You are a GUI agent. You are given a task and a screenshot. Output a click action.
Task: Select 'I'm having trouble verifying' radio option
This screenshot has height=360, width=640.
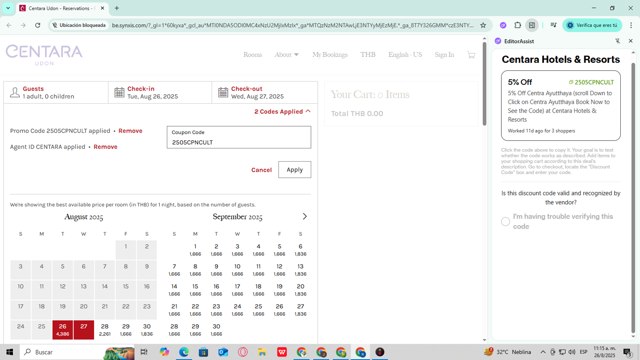pos(505,221)
